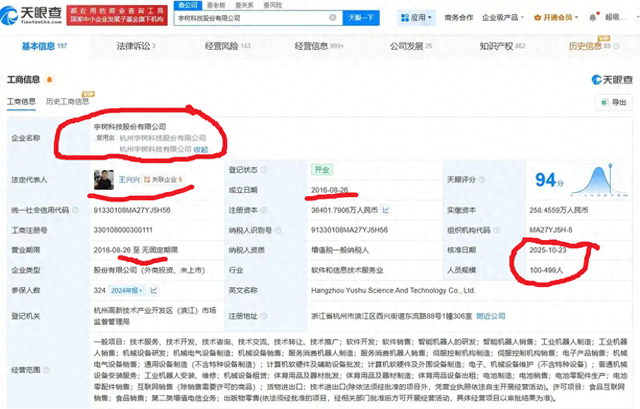
Task: Clear the search box with the X icon
Action: 333,17
